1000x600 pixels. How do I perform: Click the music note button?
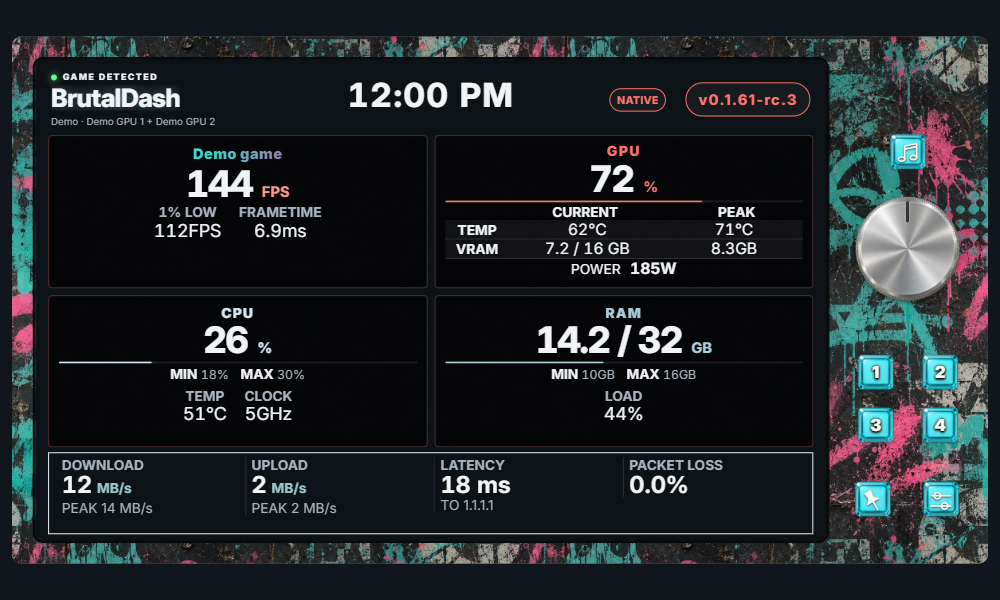point(908,152)
